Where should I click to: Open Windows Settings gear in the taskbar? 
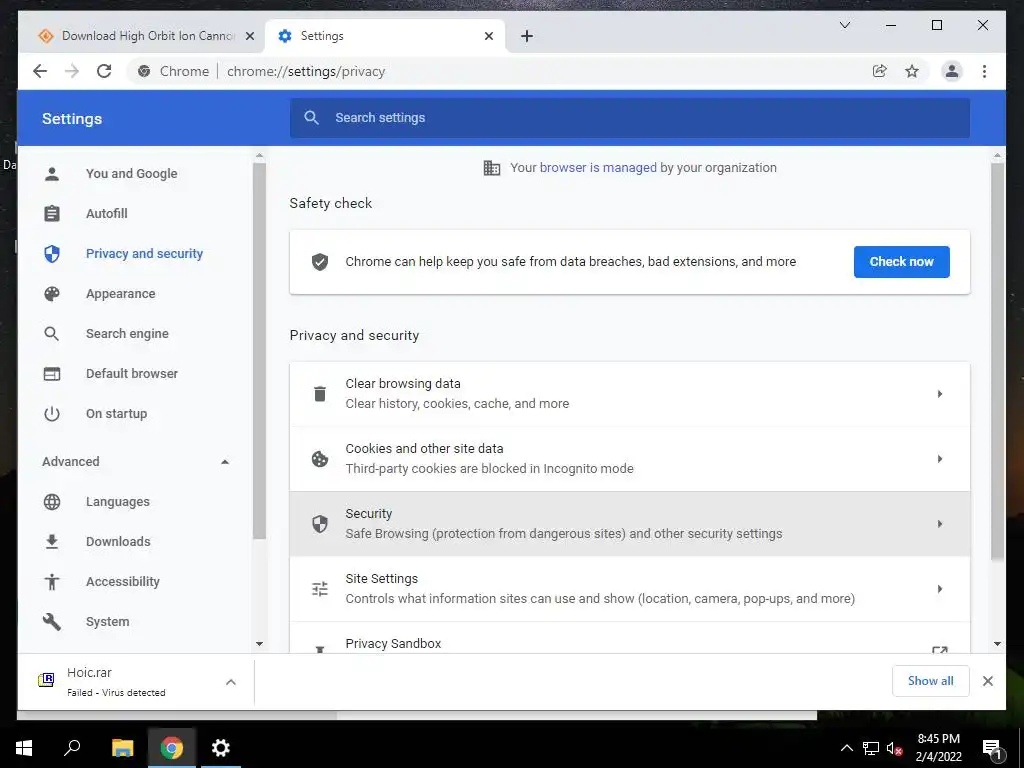[221, 748]
